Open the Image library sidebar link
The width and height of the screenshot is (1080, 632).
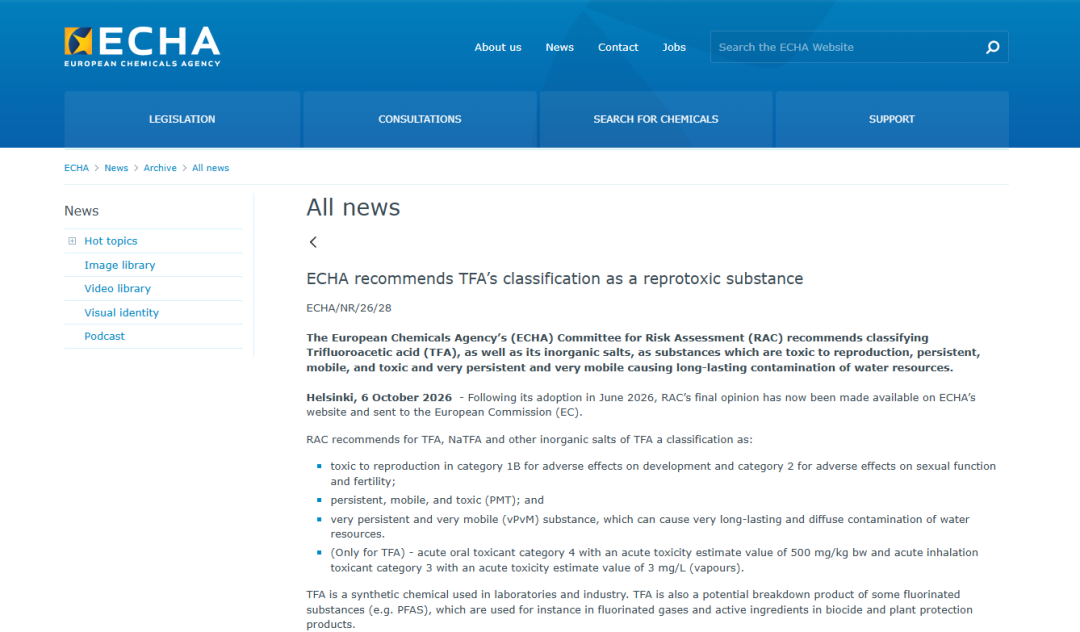coord(120,265)
